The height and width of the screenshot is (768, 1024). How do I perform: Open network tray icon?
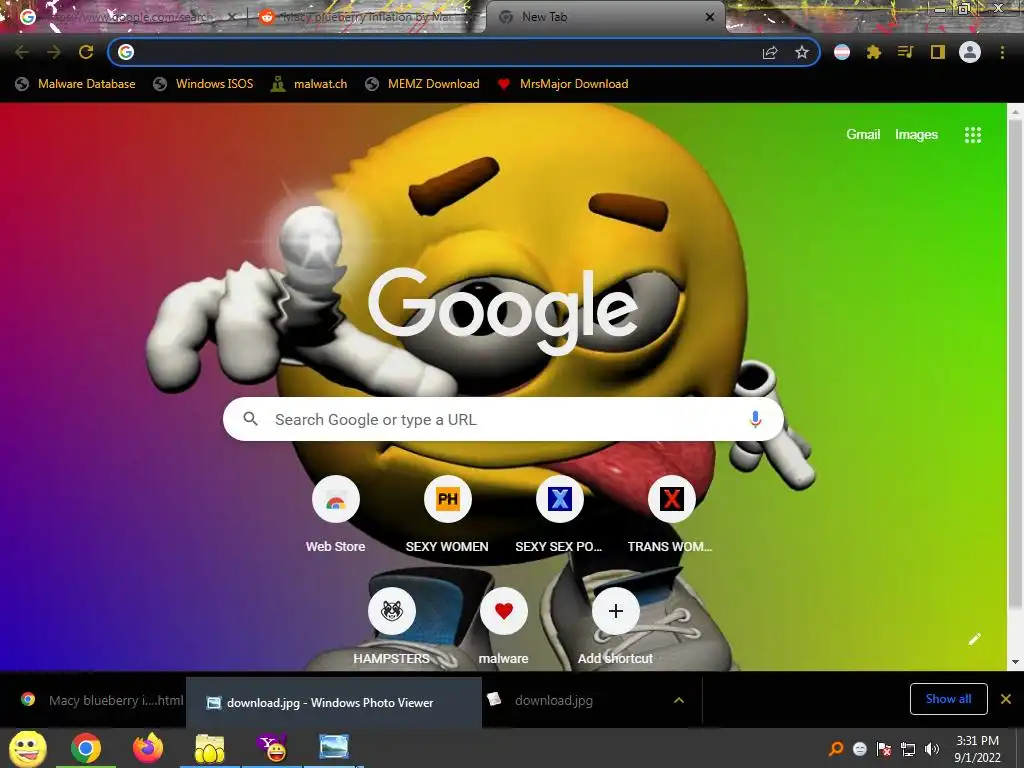[908, 748]
